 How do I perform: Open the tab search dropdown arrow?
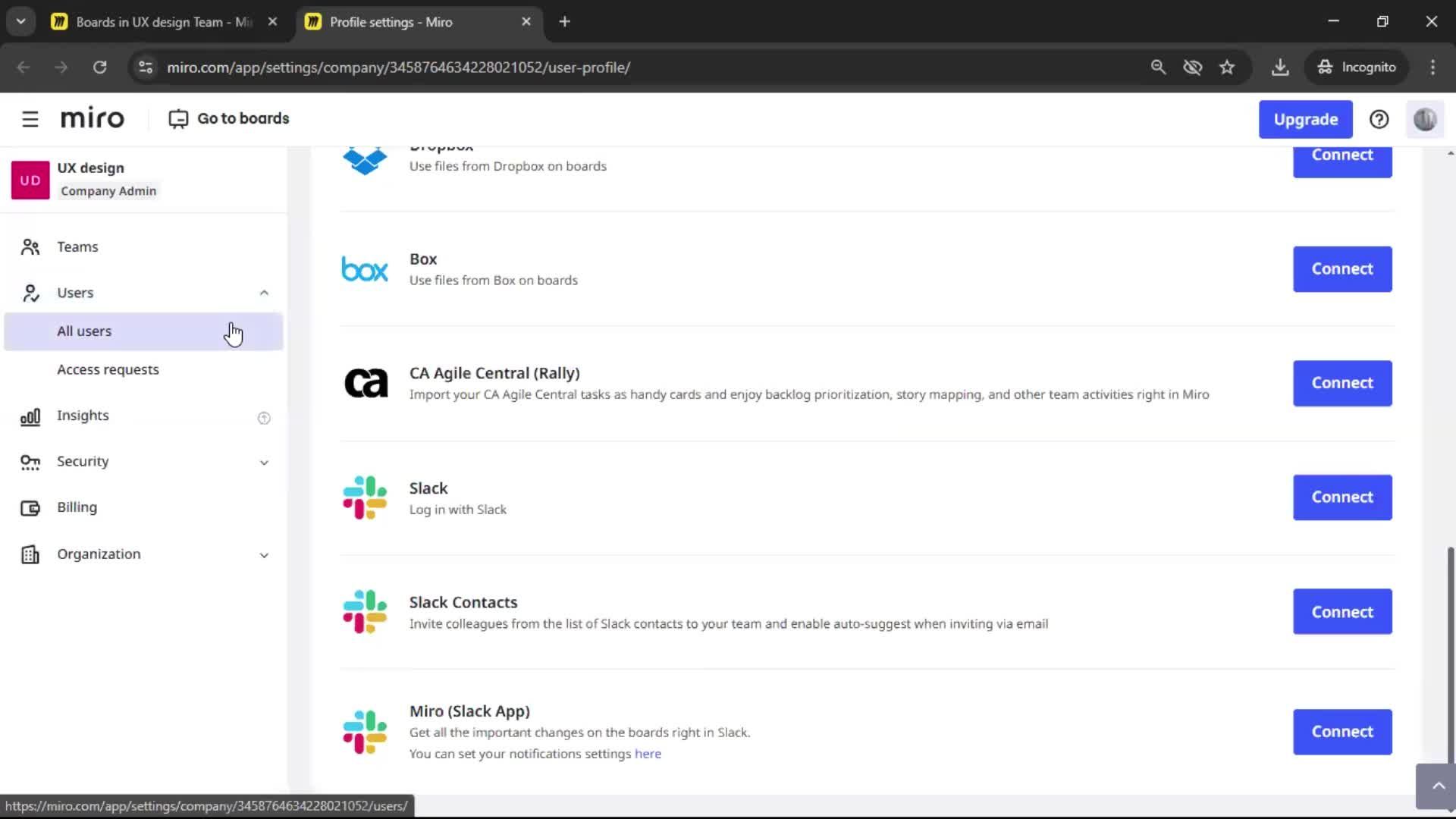click(21, 22)
